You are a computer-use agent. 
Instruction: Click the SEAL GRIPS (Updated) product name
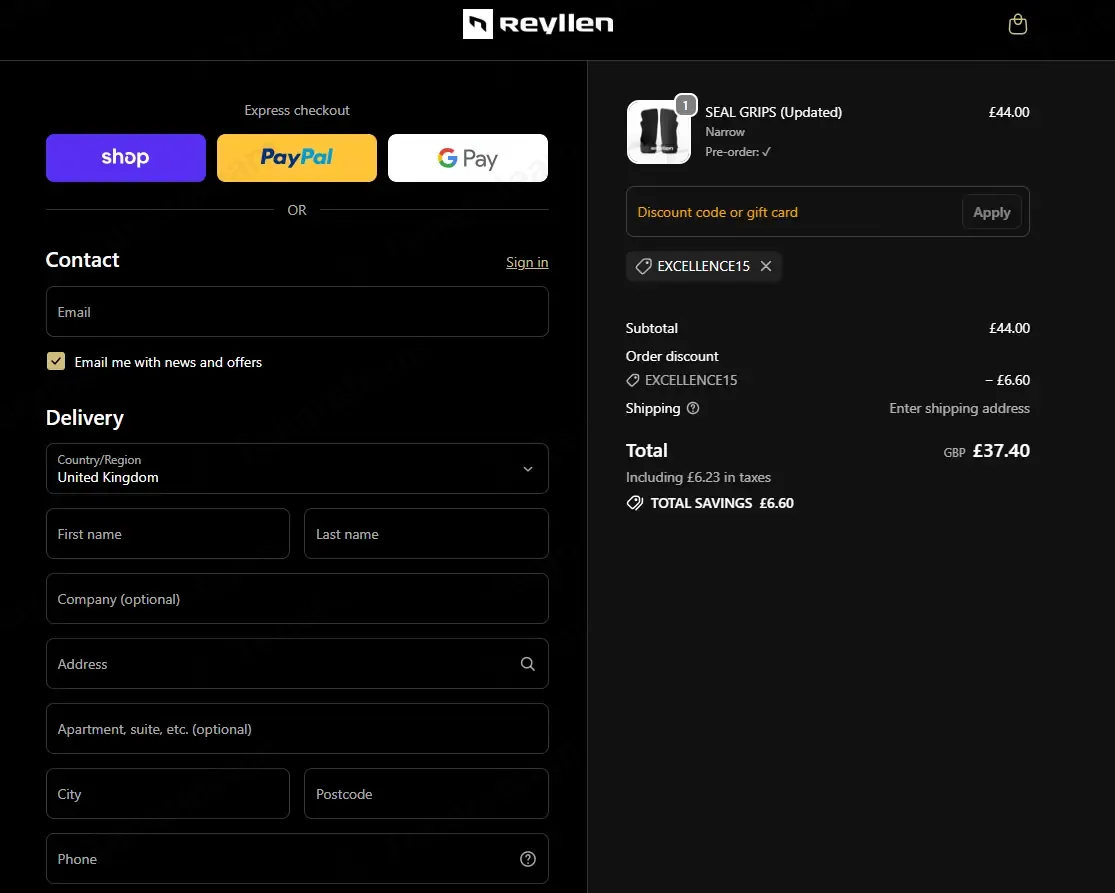pos(774,112)
